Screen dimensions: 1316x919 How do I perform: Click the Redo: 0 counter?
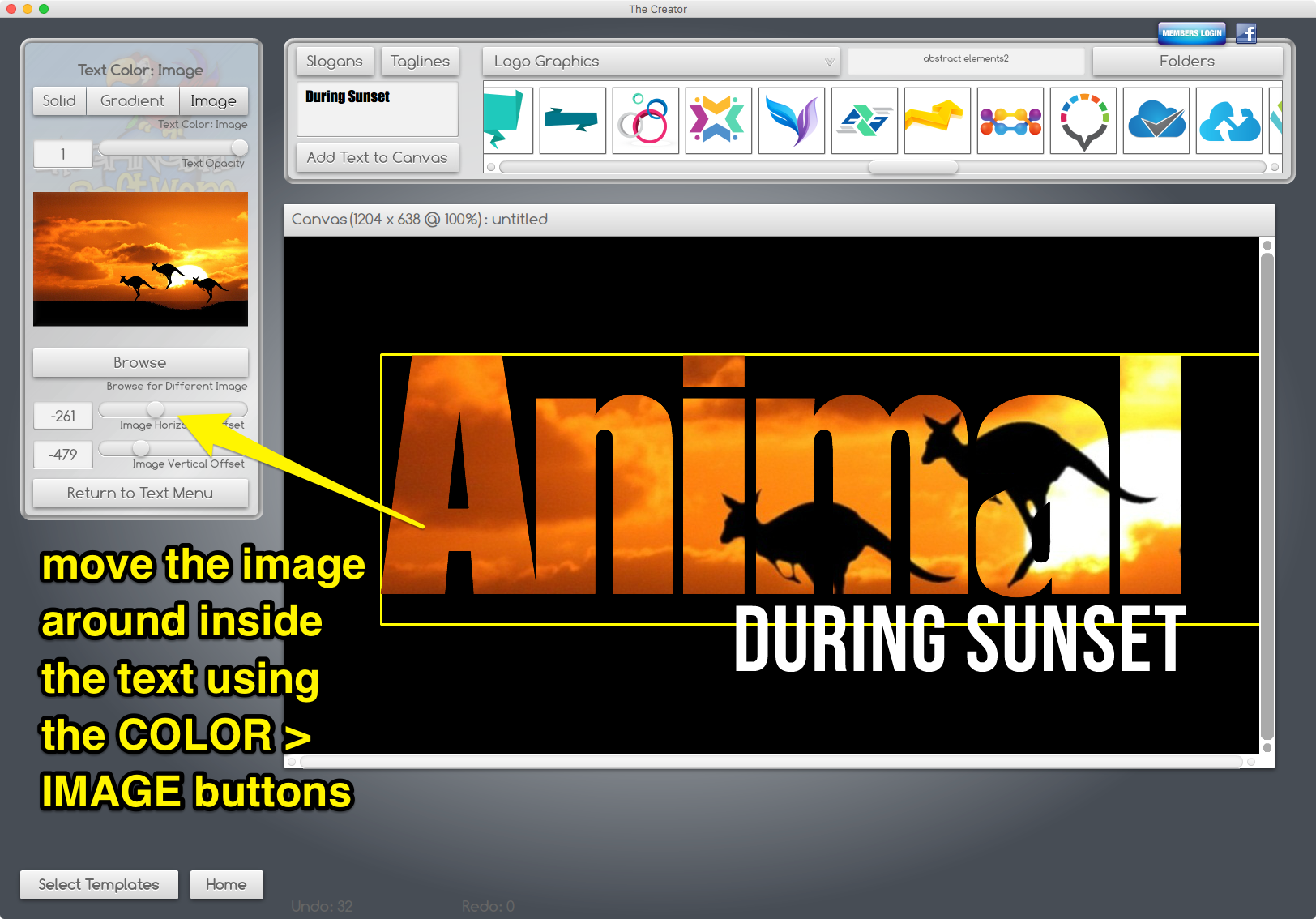point(488,906)
